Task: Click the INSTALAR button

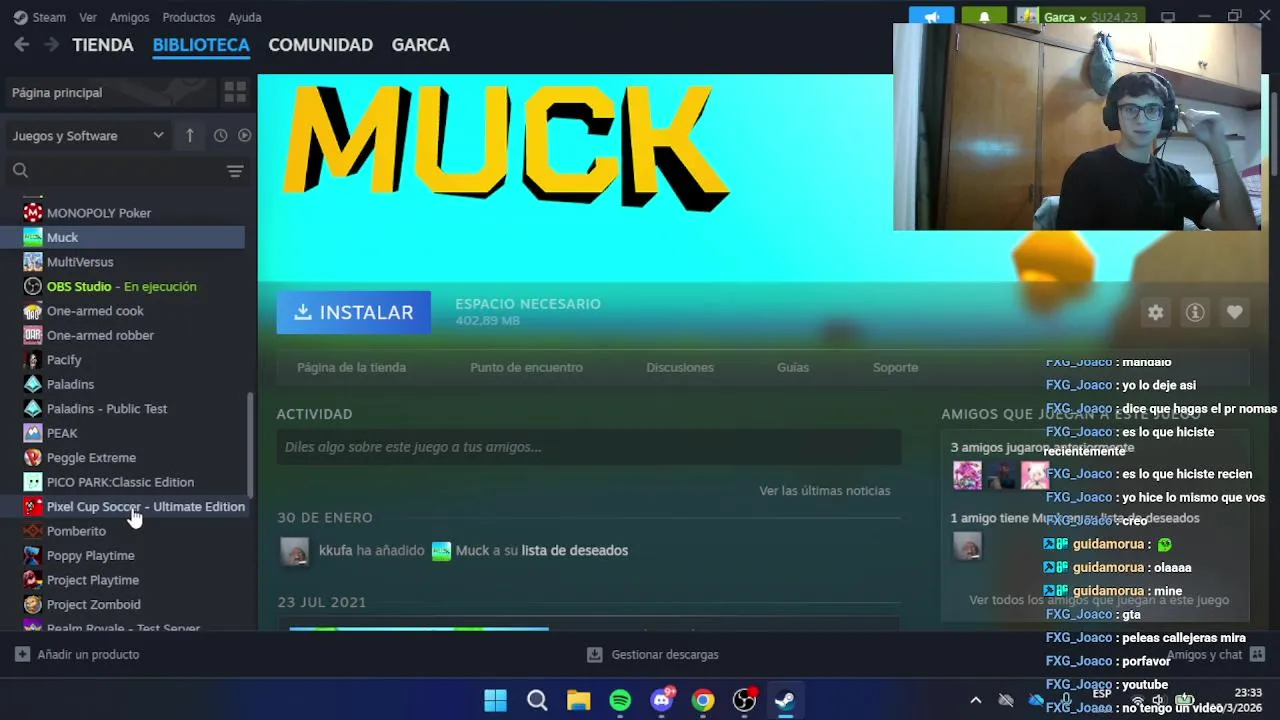Action: pyautogui.click(x=353, y=312)
